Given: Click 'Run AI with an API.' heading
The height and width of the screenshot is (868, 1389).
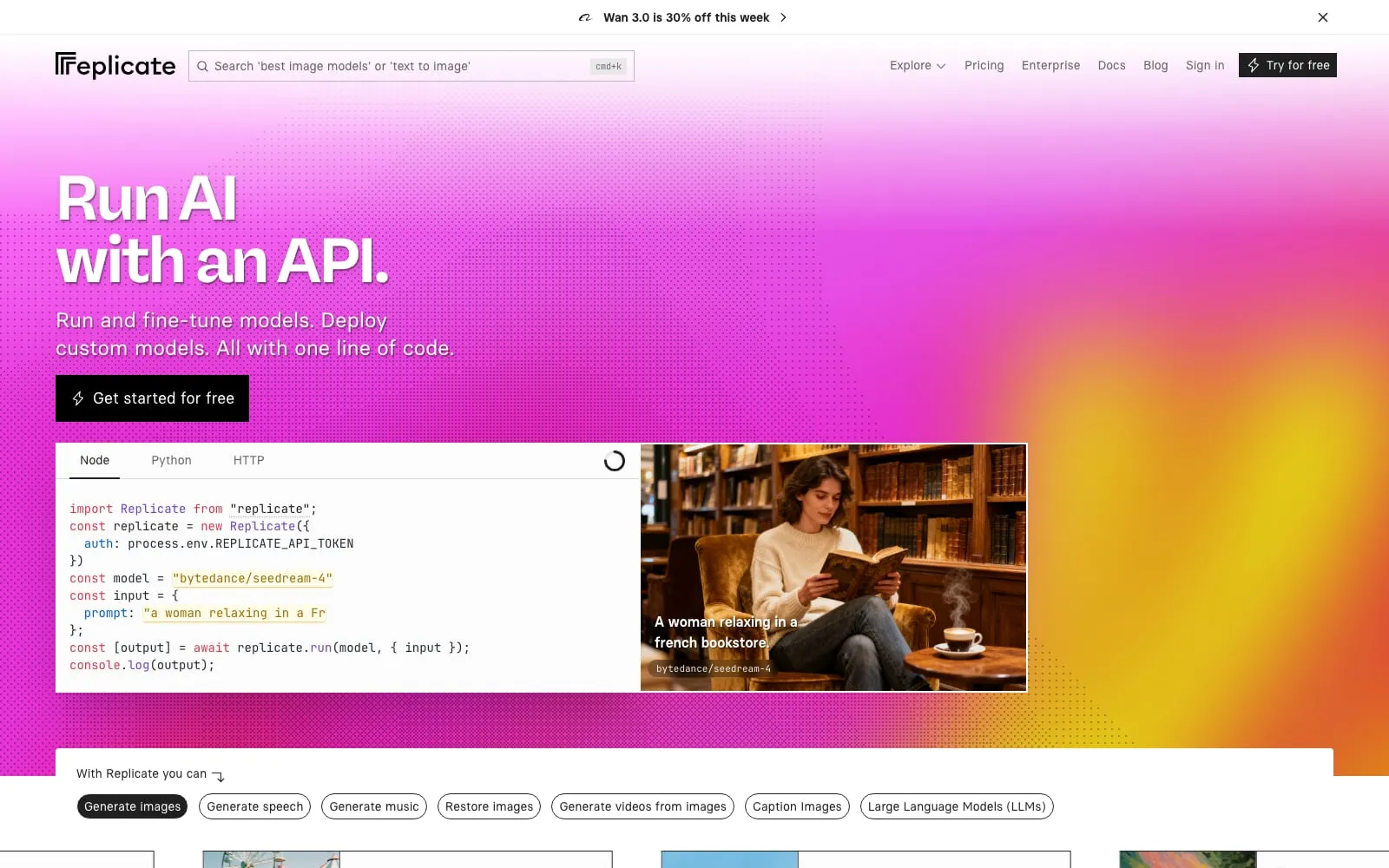Looking at the screenshot, I should pos(222,229).
